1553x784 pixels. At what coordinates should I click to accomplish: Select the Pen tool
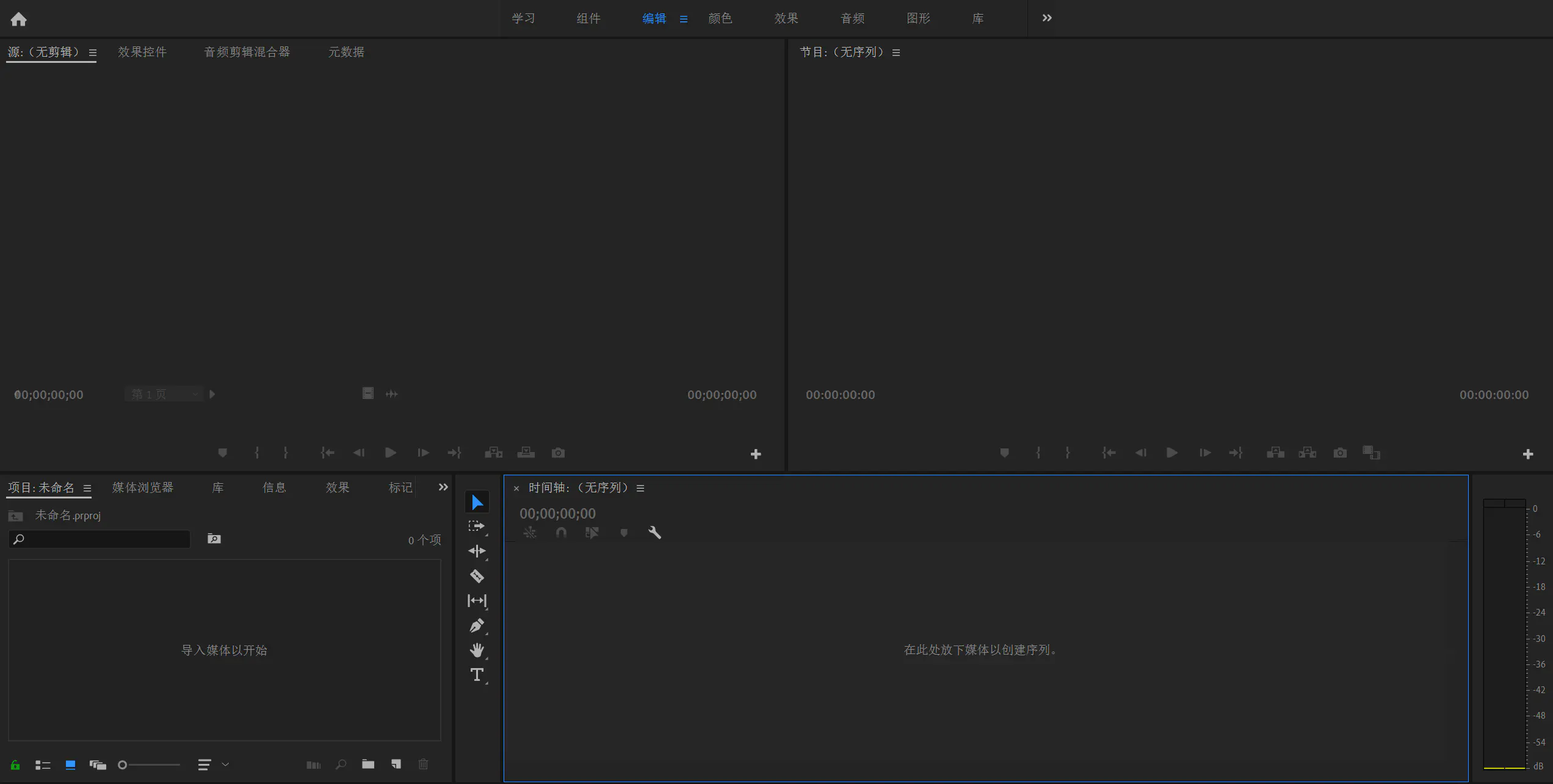click(477, 625)
